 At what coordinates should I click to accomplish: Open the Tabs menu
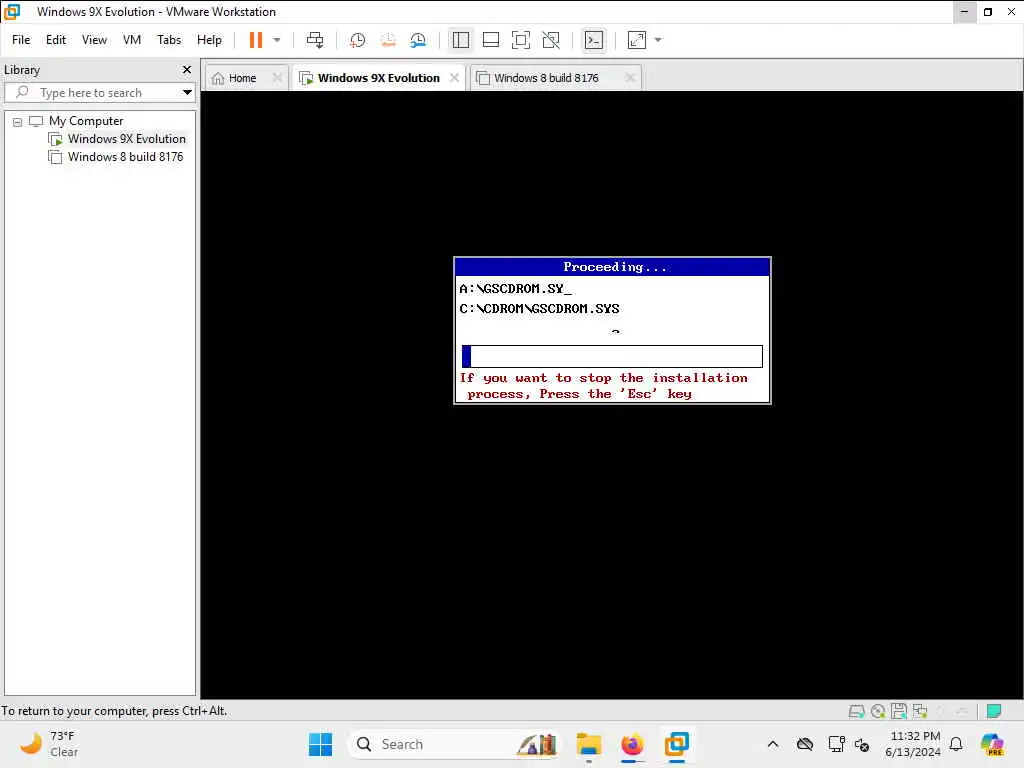(x=169, y=40)
